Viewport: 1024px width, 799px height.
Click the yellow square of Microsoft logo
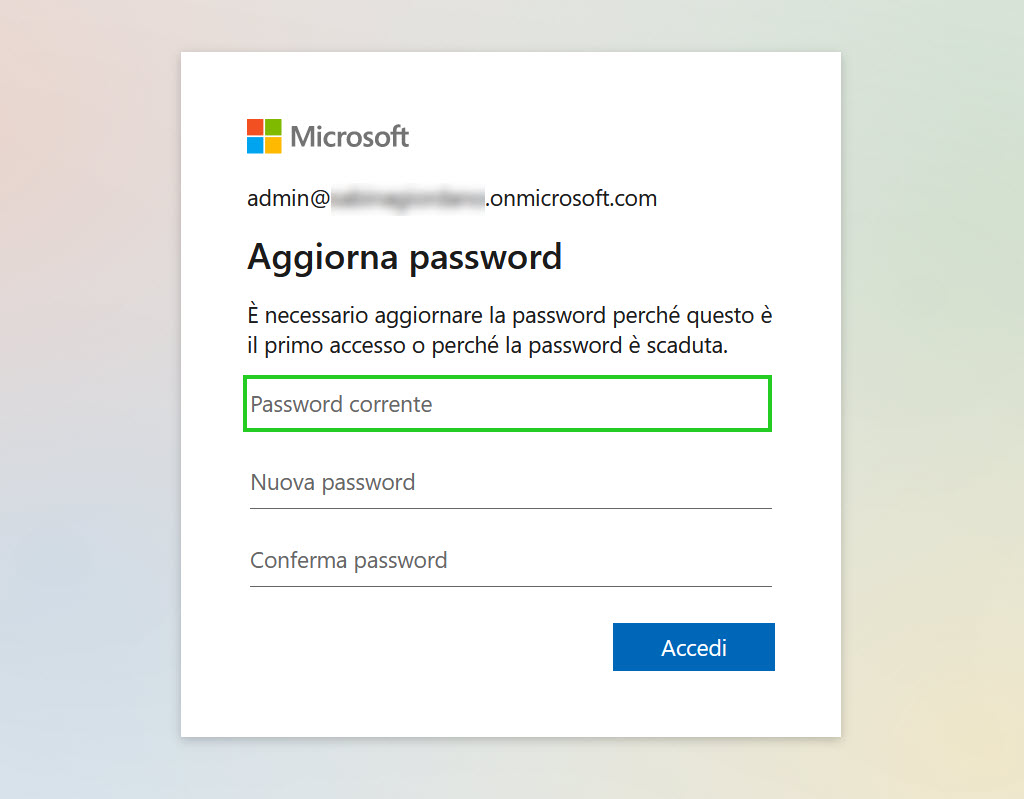coord(273,145)
